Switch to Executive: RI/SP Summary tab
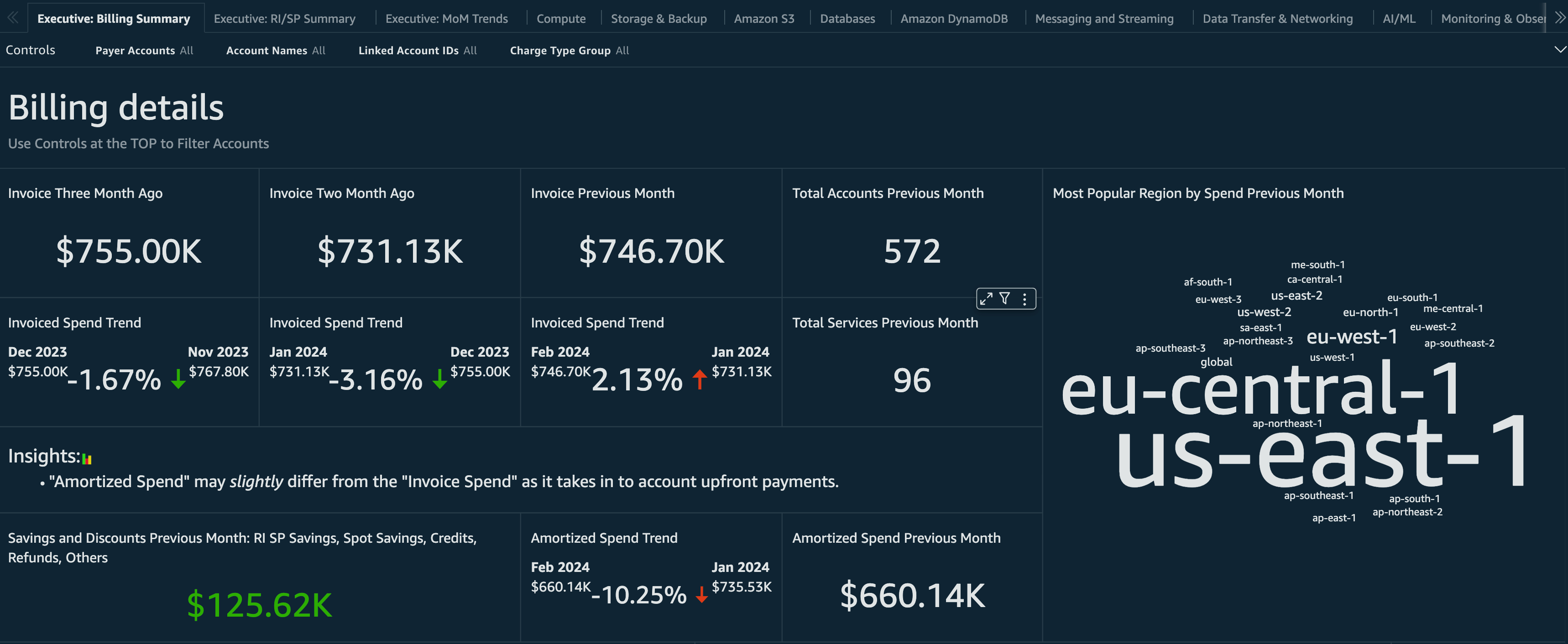The image size is (1568, 644). pyautogui.click(x=284, y=19)
